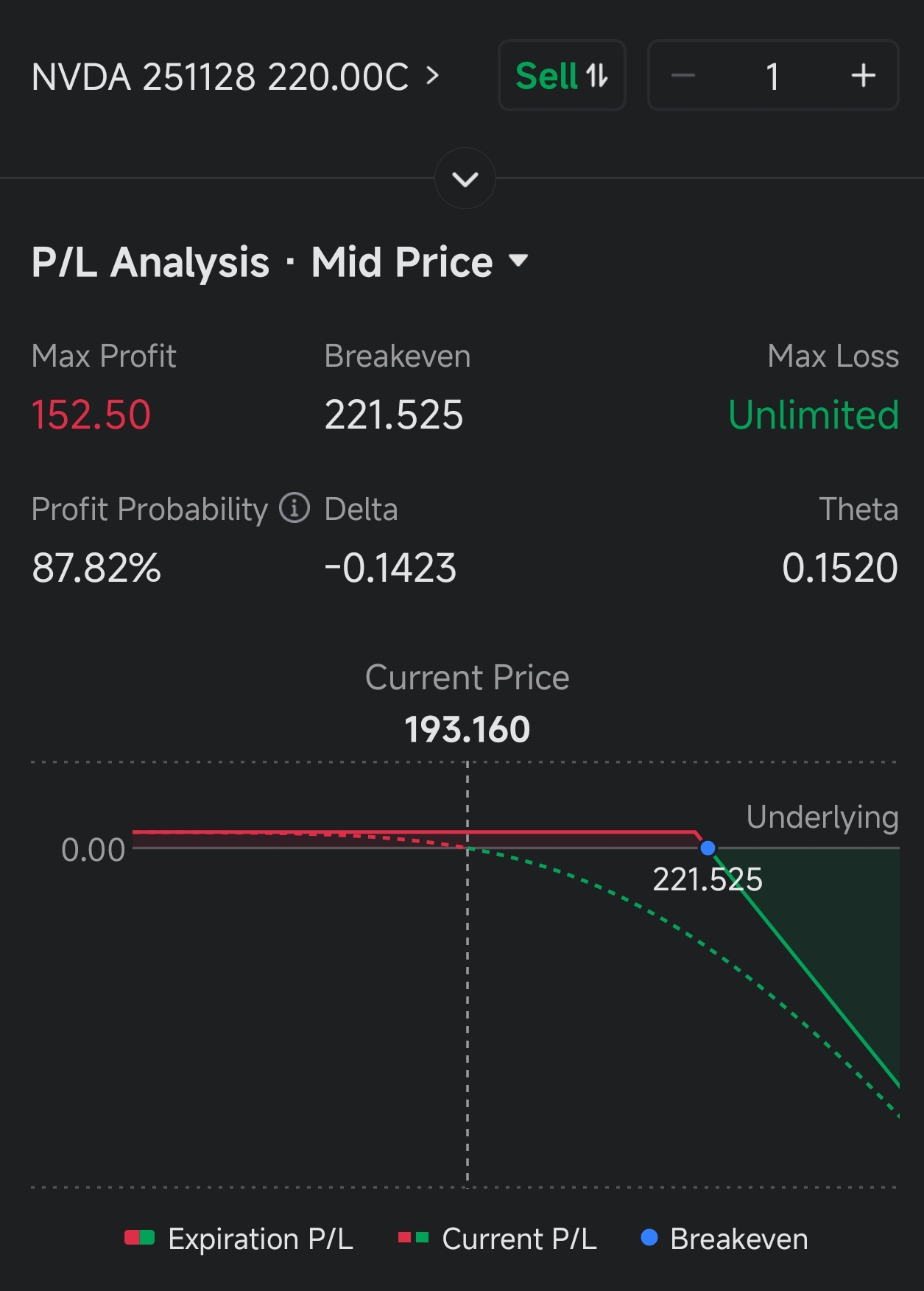Open NVDA 251128 220.00C option details
The height and width of the screenshot is (1291, 924).
pos(220,77)
